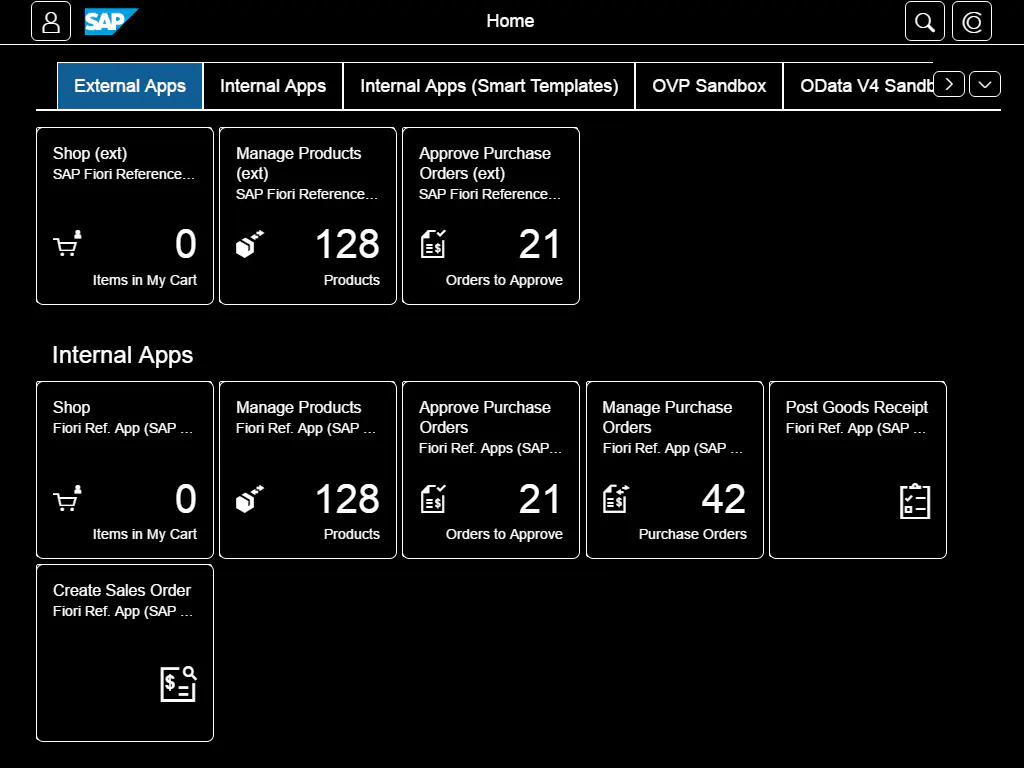Open the OVP Sandbox tab
Image resolution: width=1024 pixels, height=768 pixels.
(709, 86)
